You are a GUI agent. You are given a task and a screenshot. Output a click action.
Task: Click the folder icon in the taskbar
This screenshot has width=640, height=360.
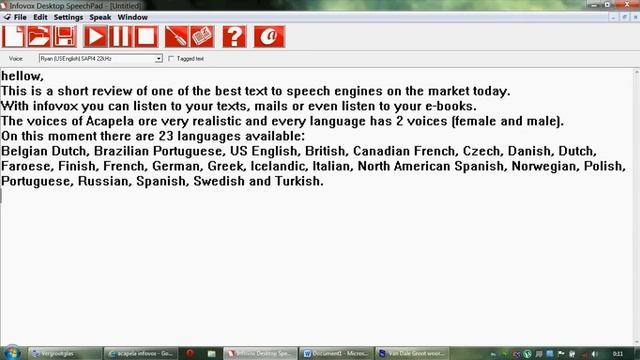211,353
